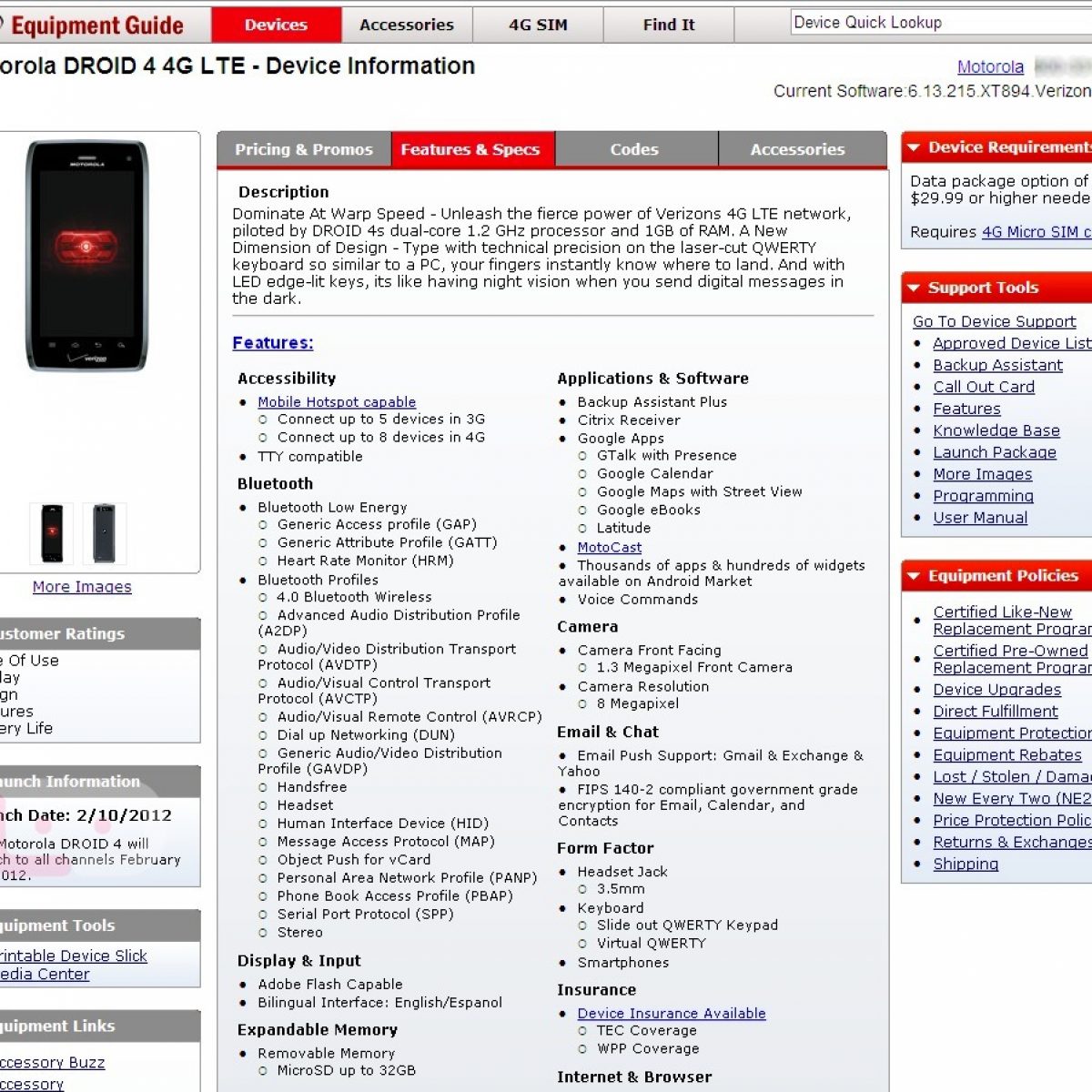Open the Pricing & Promos tab
1092x1092 pixels.
(304, 149)
